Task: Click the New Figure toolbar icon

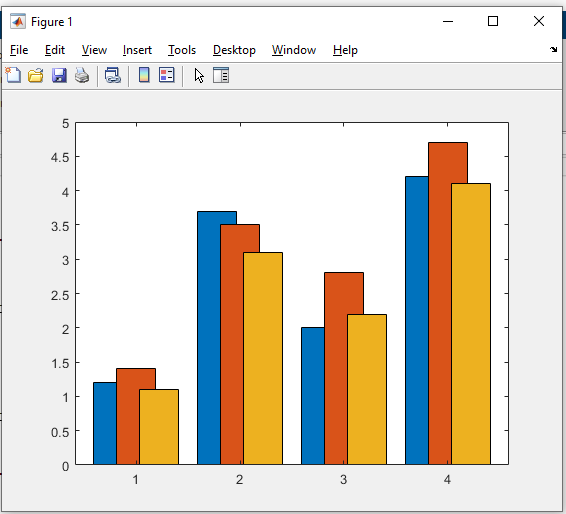Action: [x=13, y=75]
